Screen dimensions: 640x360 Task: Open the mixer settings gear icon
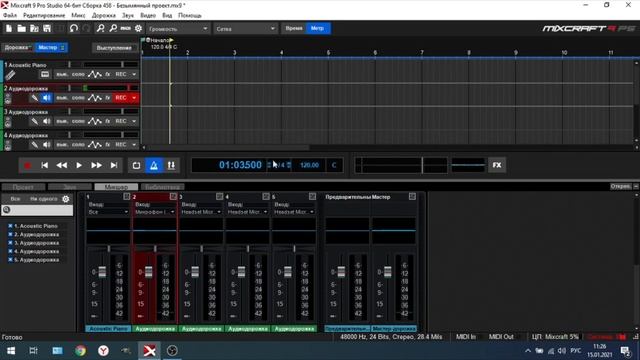click(x=66, y=199)
